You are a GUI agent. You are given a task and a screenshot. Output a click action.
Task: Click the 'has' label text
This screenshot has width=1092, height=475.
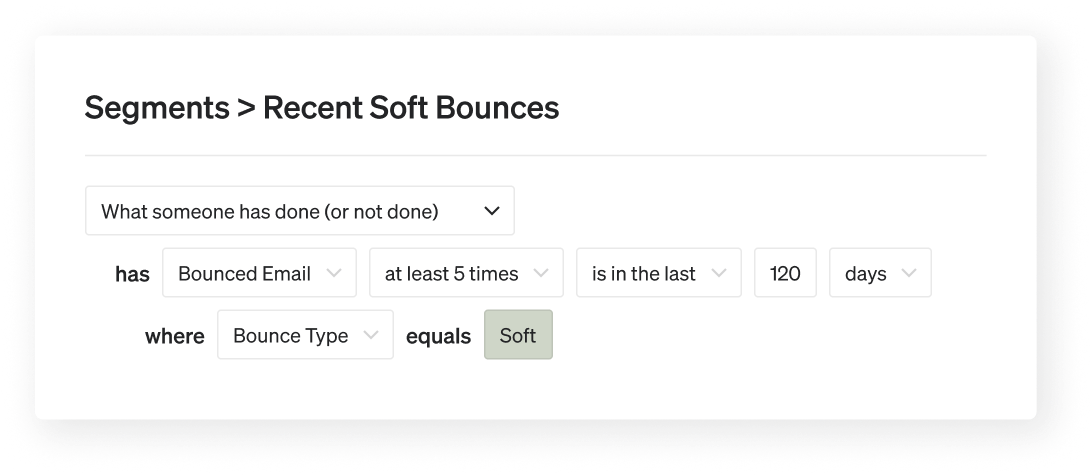pos(132,274)
